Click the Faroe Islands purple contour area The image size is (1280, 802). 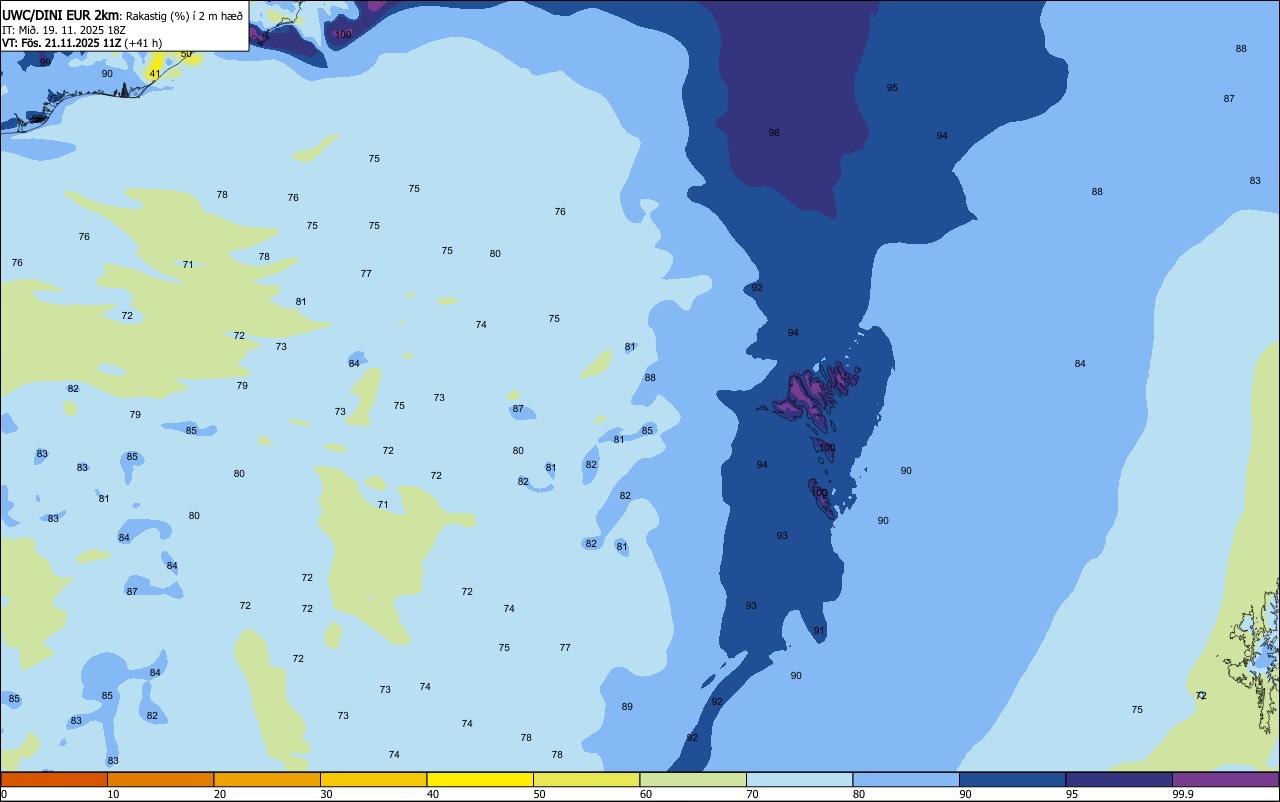[810, 395]
